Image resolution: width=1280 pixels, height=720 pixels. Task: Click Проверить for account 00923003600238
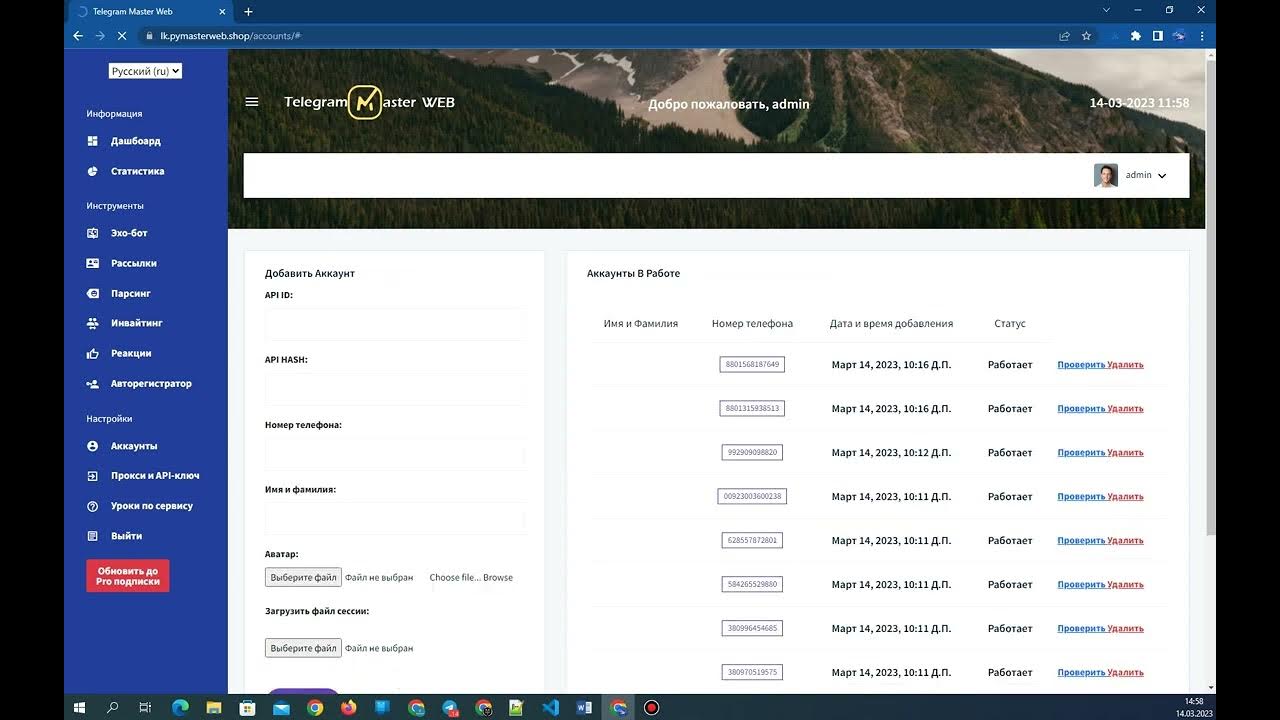[1081, 497]
